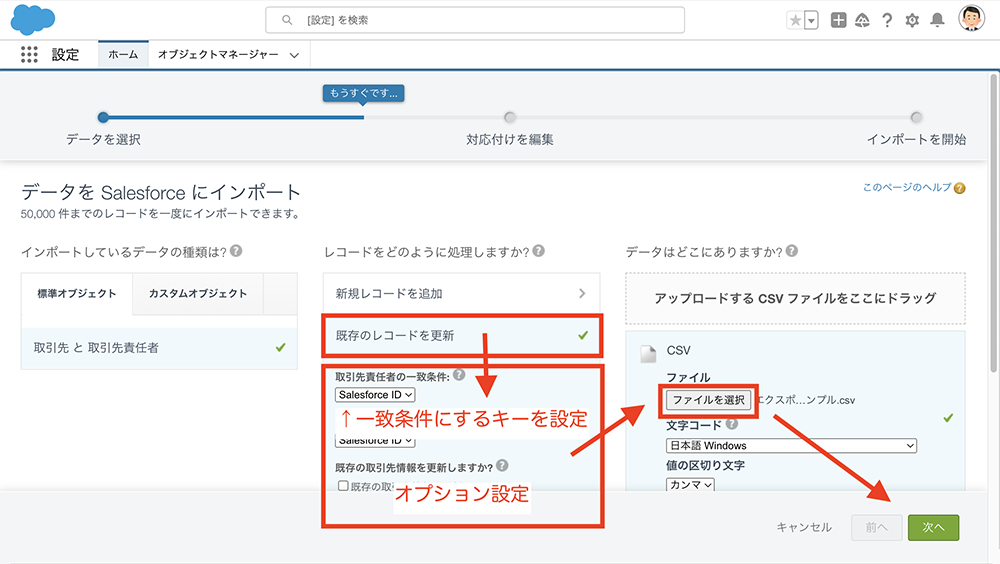Image resolution: width=1000 pixels, height=564 pixels.
Task: Select the カスタムオブジェクト tab
Action: tap(198, 293)
